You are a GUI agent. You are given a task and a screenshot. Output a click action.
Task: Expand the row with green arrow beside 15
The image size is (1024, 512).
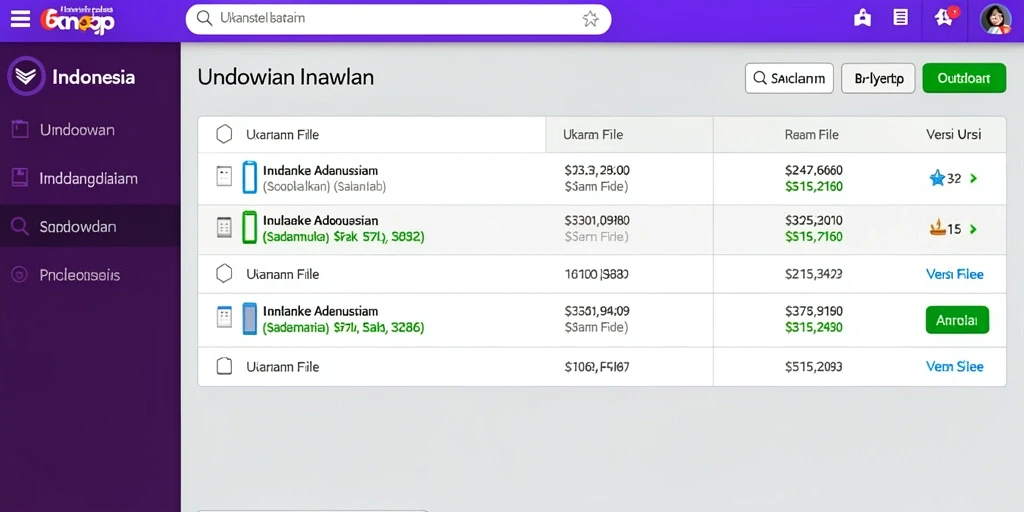coord(973,229)
